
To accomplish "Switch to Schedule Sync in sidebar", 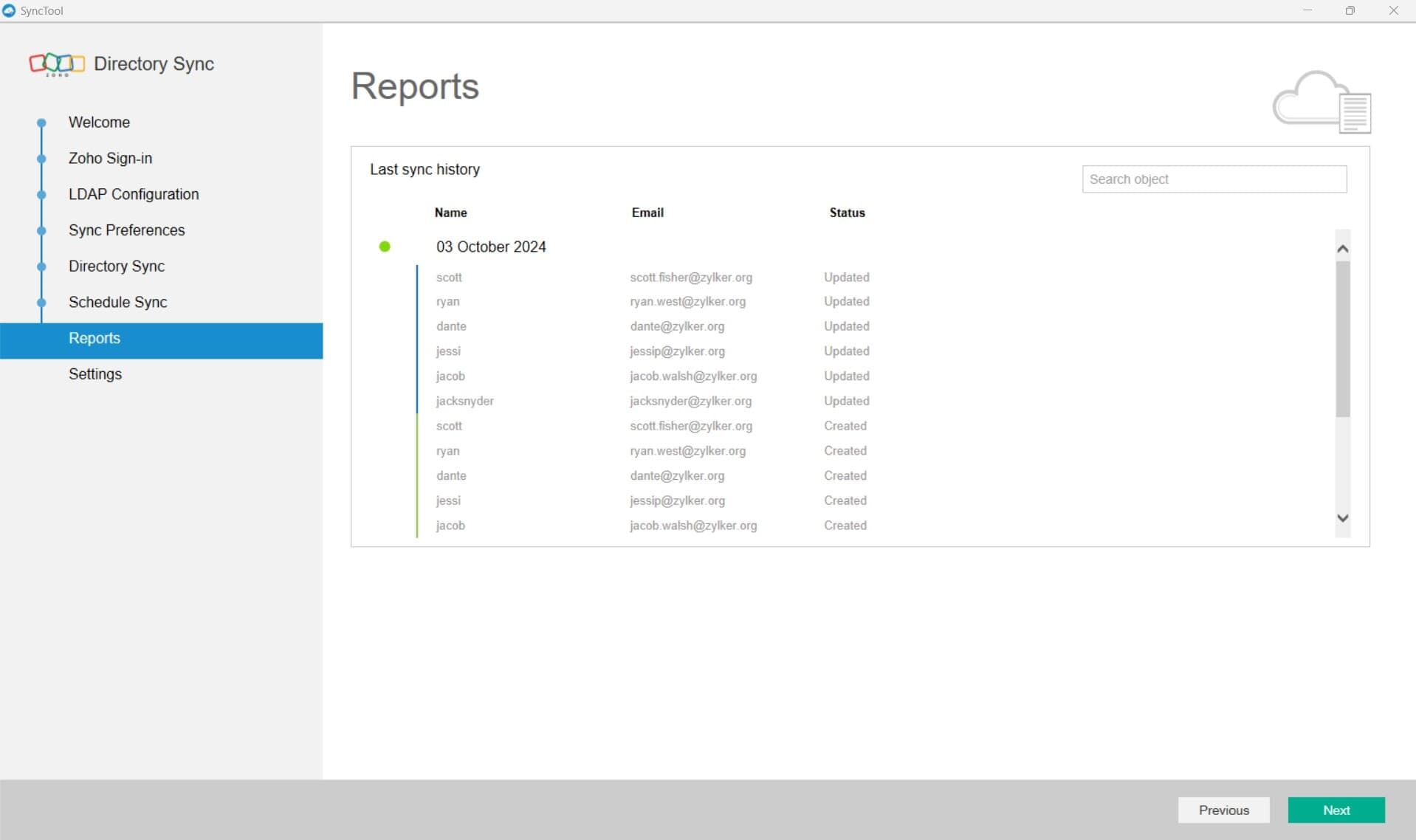I will (x=117, y=303).
